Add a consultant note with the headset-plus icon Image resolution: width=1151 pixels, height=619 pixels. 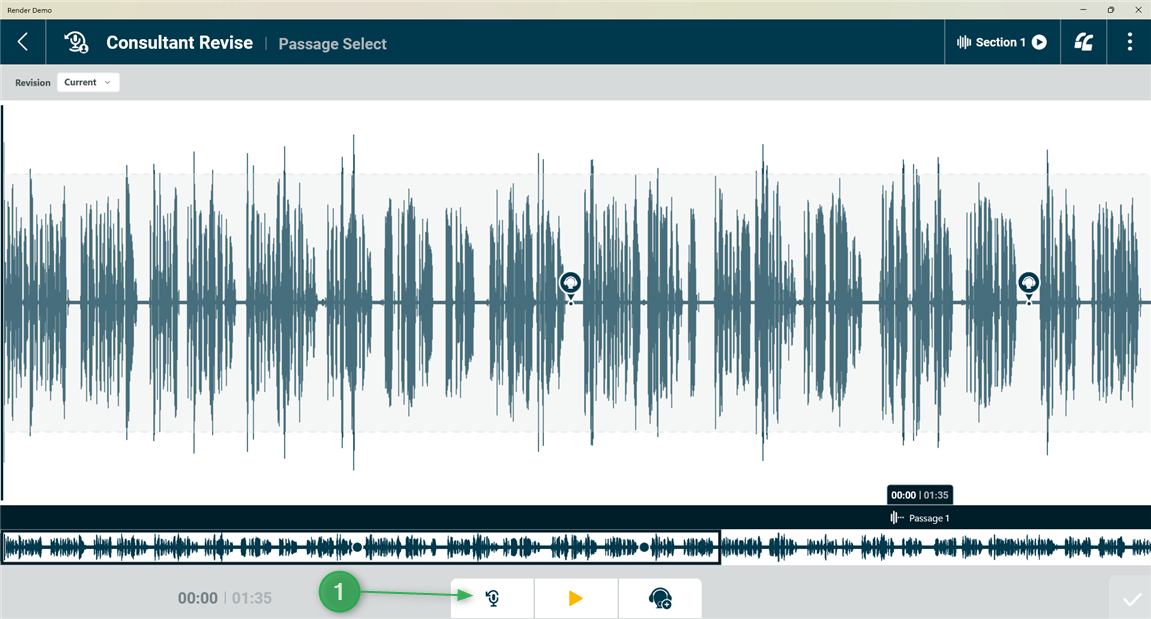point(660,598)
